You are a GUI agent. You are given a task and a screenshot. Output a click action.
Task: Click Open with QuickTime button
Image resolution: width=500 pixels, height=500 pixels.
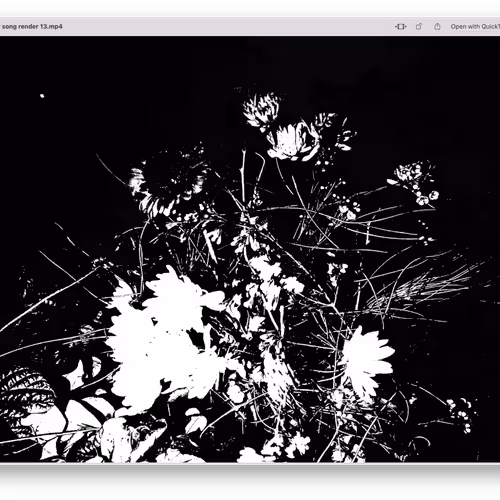click(x=475, y=27)
